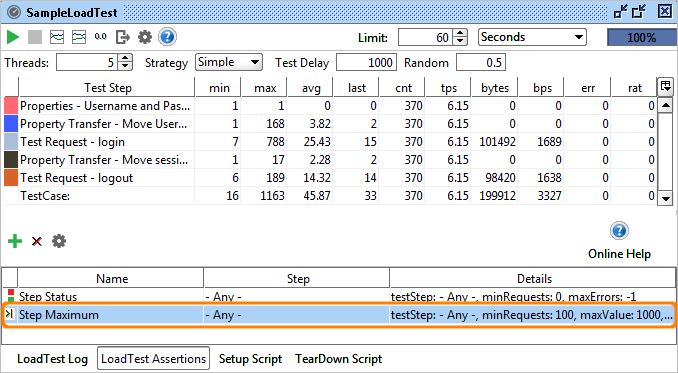Remove selected assertion with red X
Viewport: 678px width, 373px height.
tap(37, 241)
